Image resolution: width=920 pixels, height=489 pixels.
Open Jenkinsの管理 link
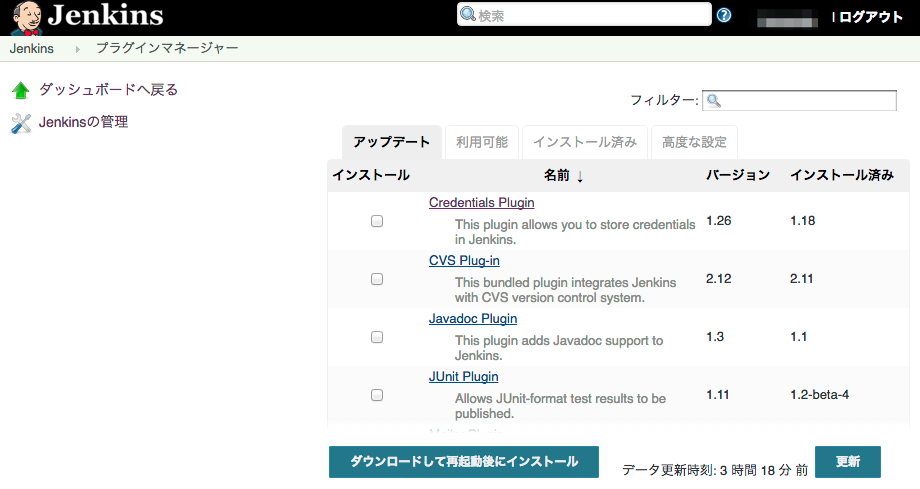[x=83, y=122]
